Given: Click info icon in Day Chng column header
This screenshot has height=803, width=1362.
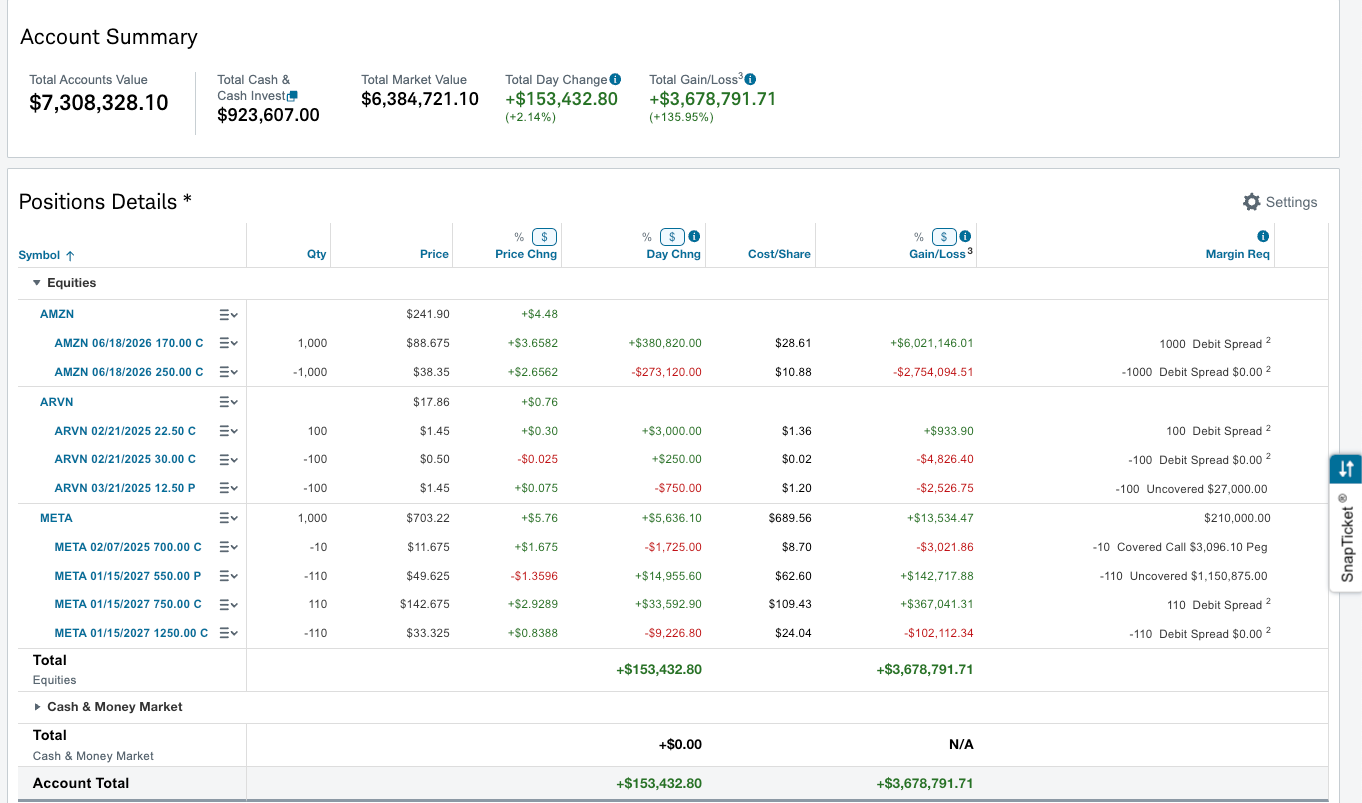Looking at the screenshot, I should [x=694, y=237].
